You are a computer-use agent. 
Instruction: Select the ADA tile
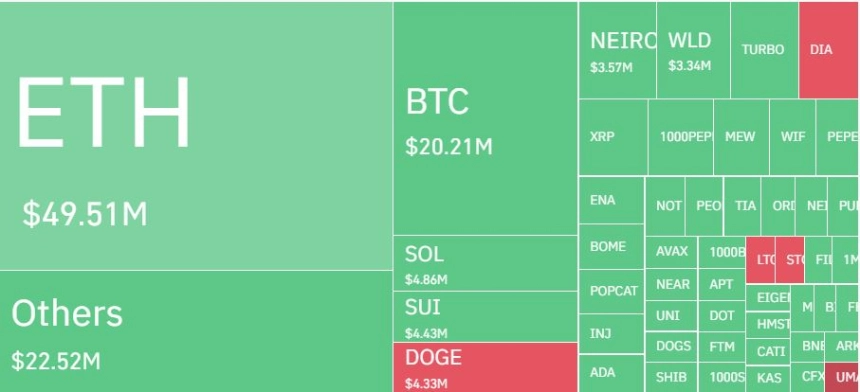click(x=612, y=373)
